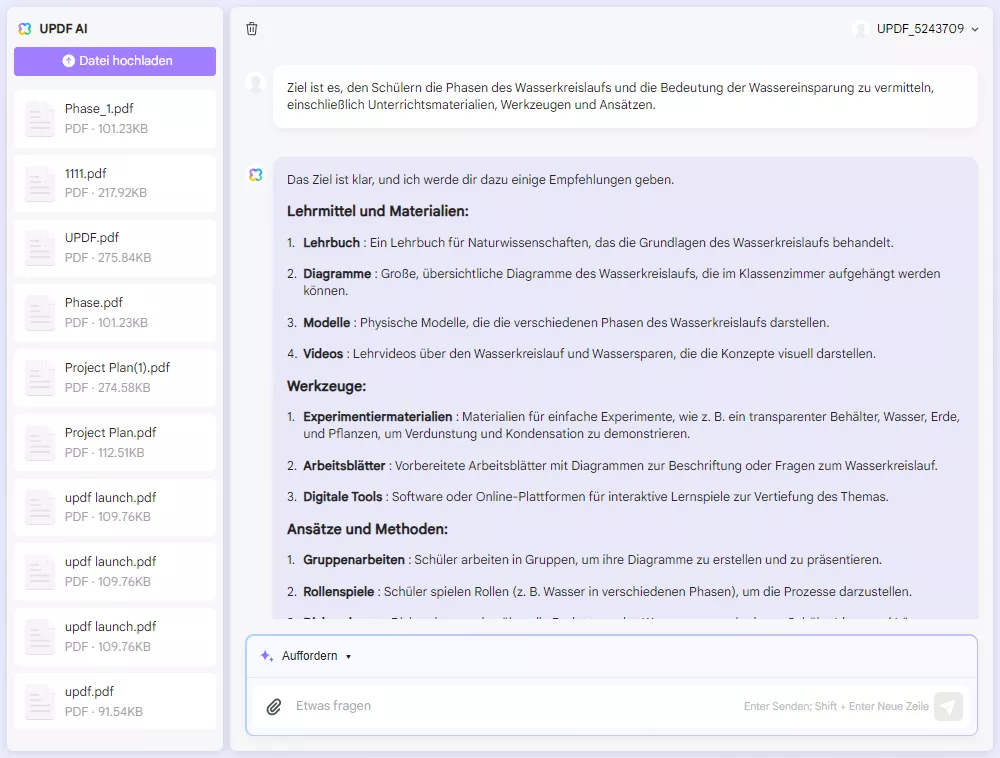Click the file icon of UPDF.pdf

tap(40, 248)
